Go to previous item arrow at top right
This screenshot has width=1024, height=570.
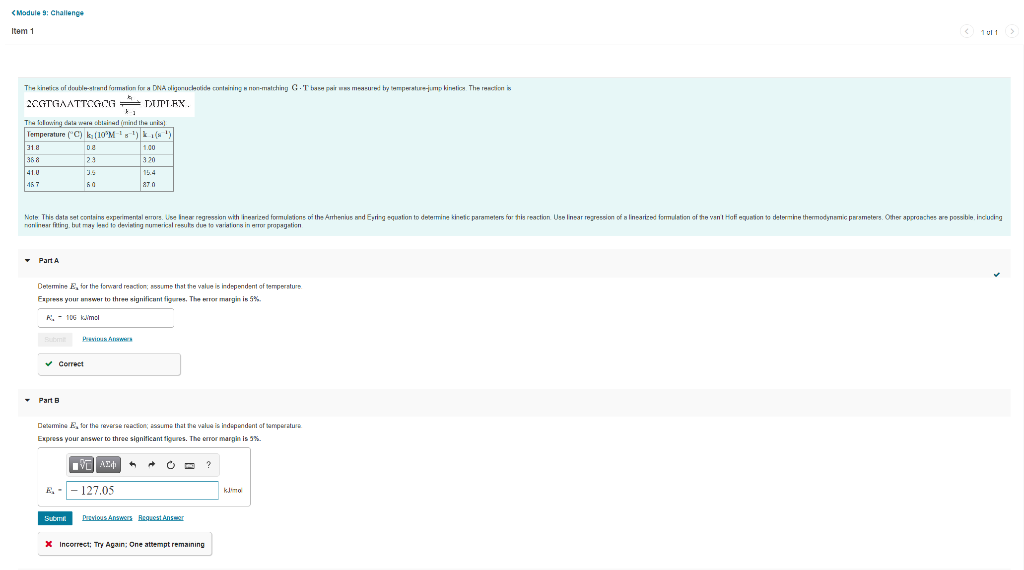click(967, 31)
